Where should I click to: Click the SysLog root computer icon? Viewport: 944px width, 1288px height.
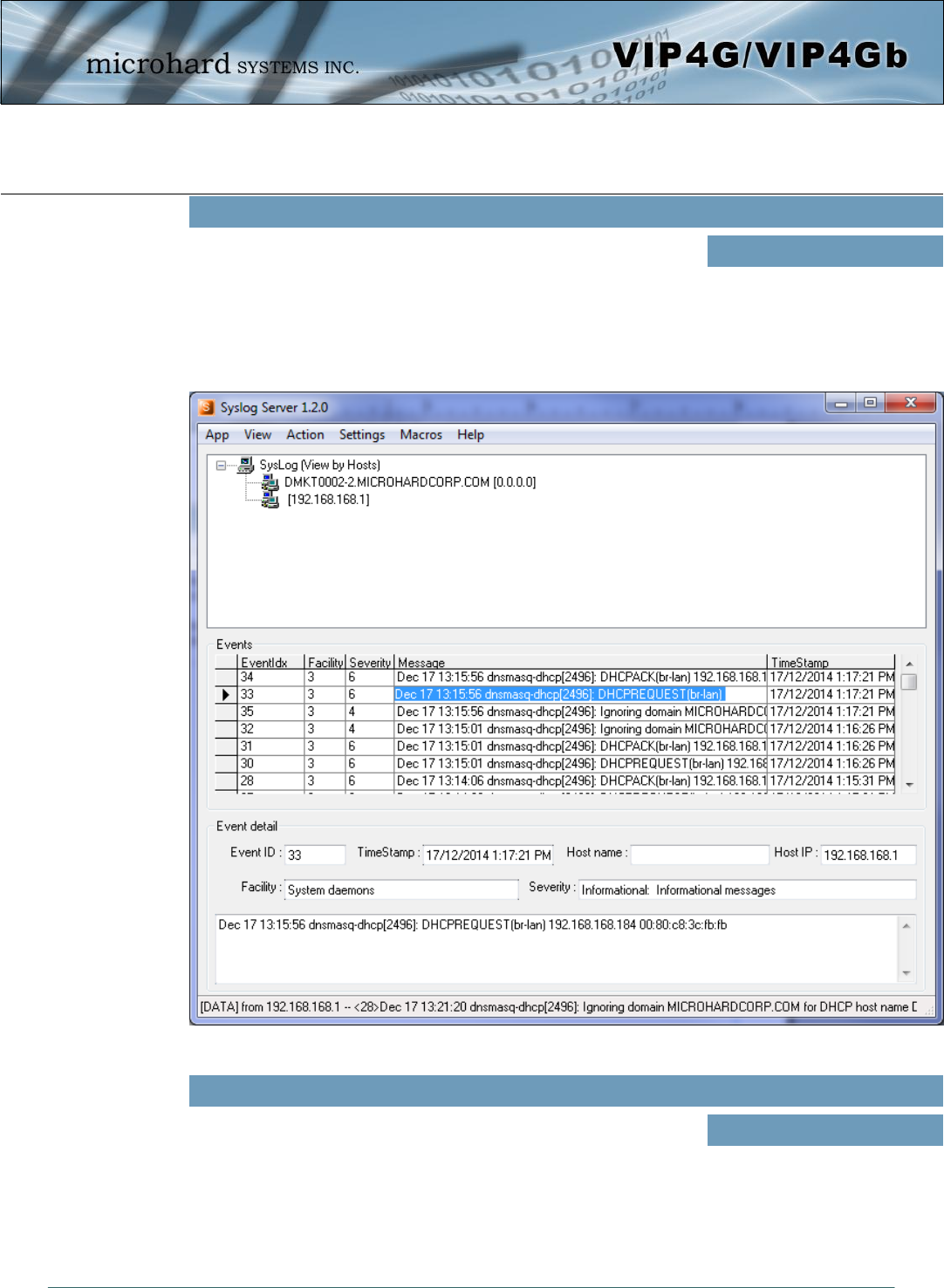(x=246, y=465)
